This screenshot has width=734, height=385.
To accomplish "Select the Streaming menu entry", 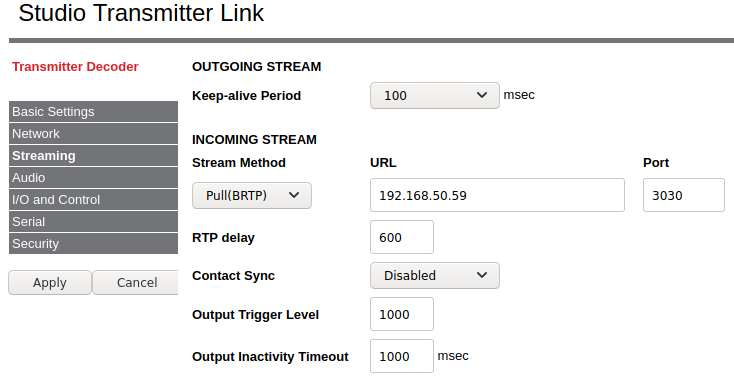I will [x=93, y=155].
